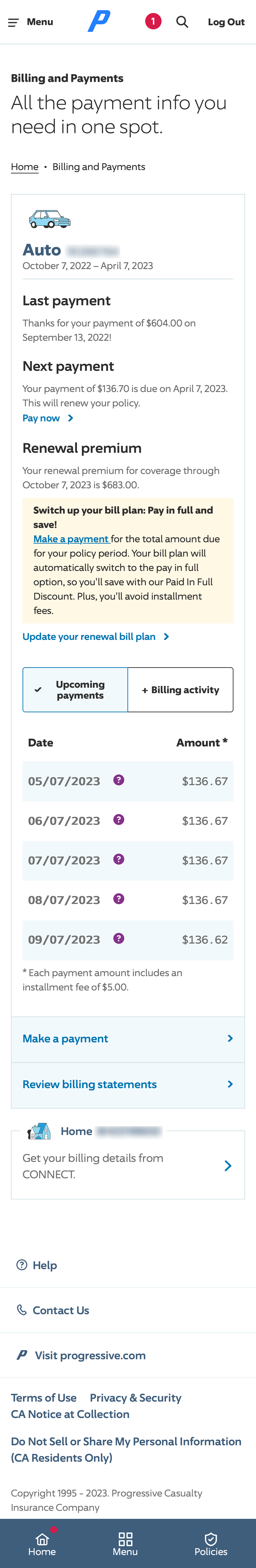The height and width of the screenshot is (1568, 256).
Task: Expand the Billing activity section
Action: [x=181, y=690]
